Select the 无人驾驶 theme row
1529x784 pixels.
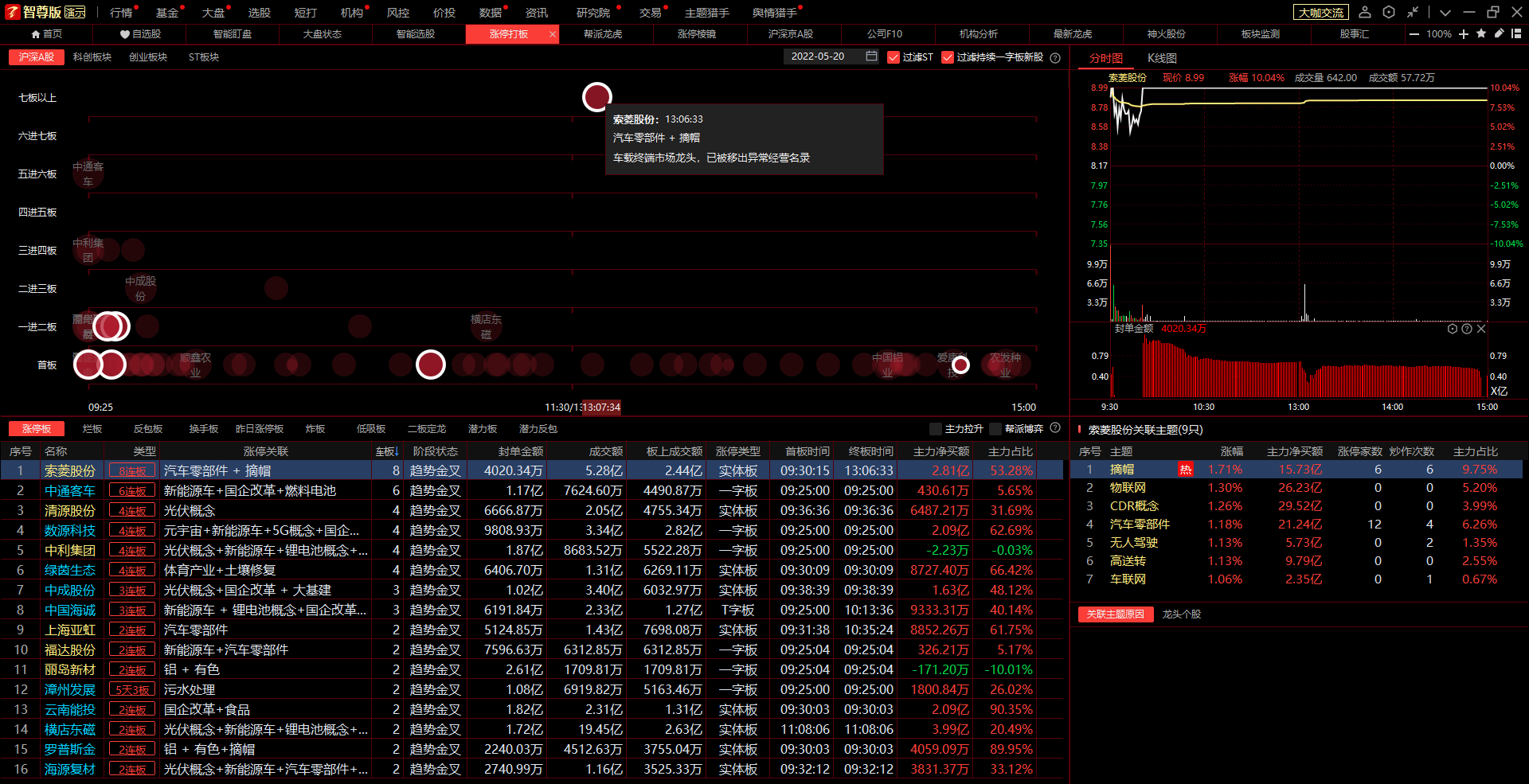click(x=1296, y=543)
